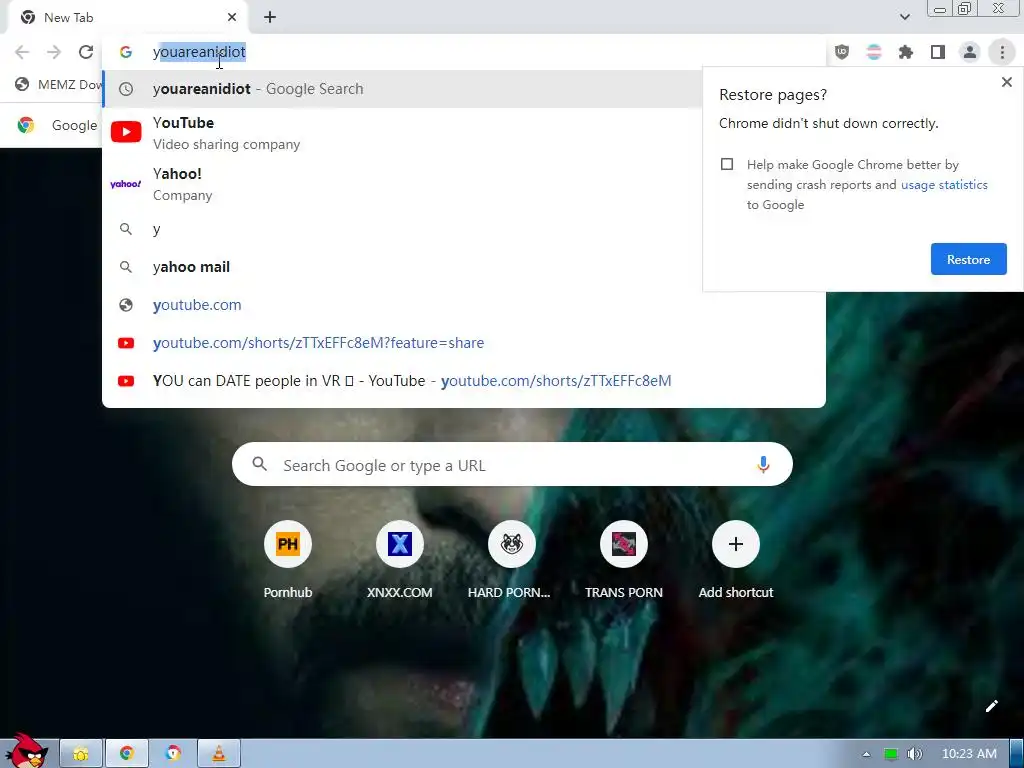Click the voice search microphone icon

(x=763, y=464)
